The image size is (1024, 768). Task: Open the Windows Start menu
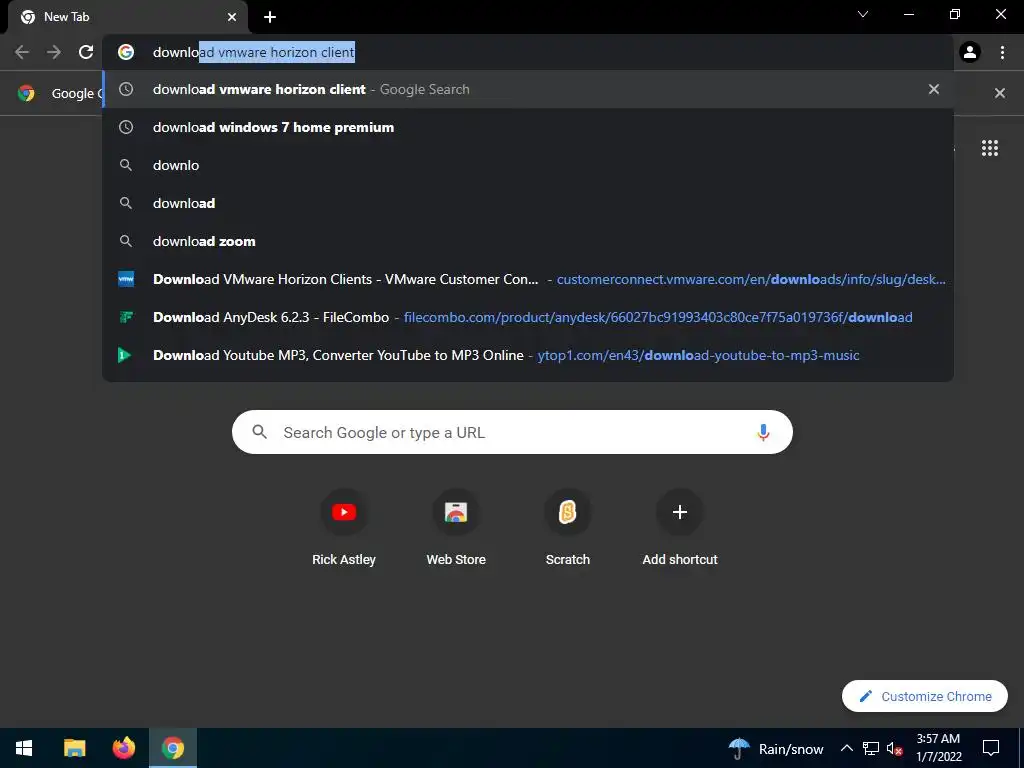click(24, 748)
